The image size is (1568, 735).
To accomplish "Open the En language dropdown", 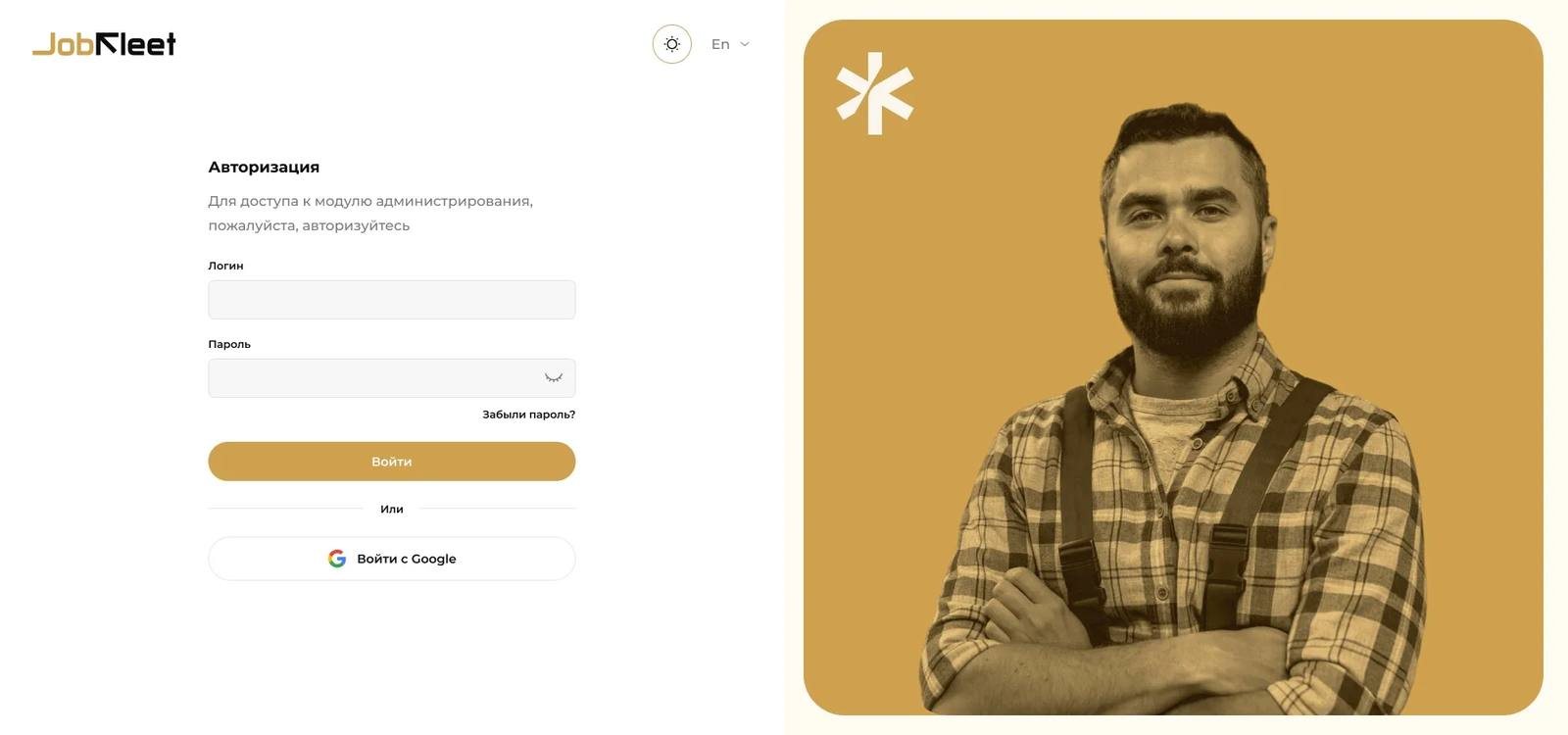I will click(730, 44).
